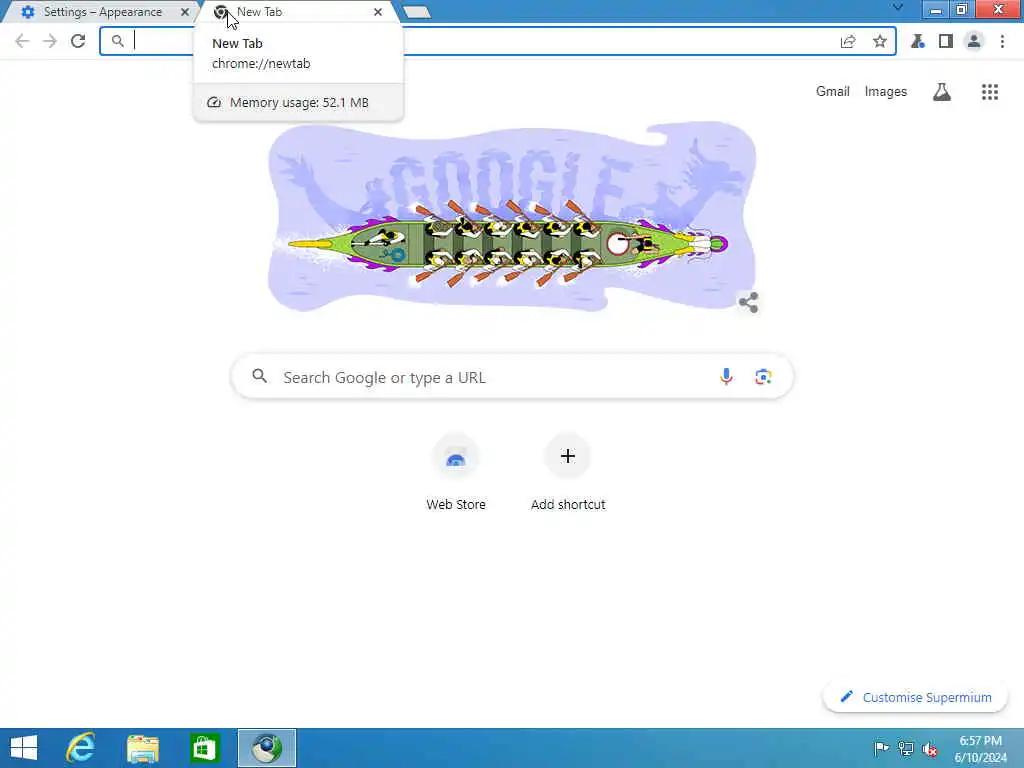Bookmark this tab with the star icon
Viewport: 1024px width, 768px height.
[x=880, y=42]
